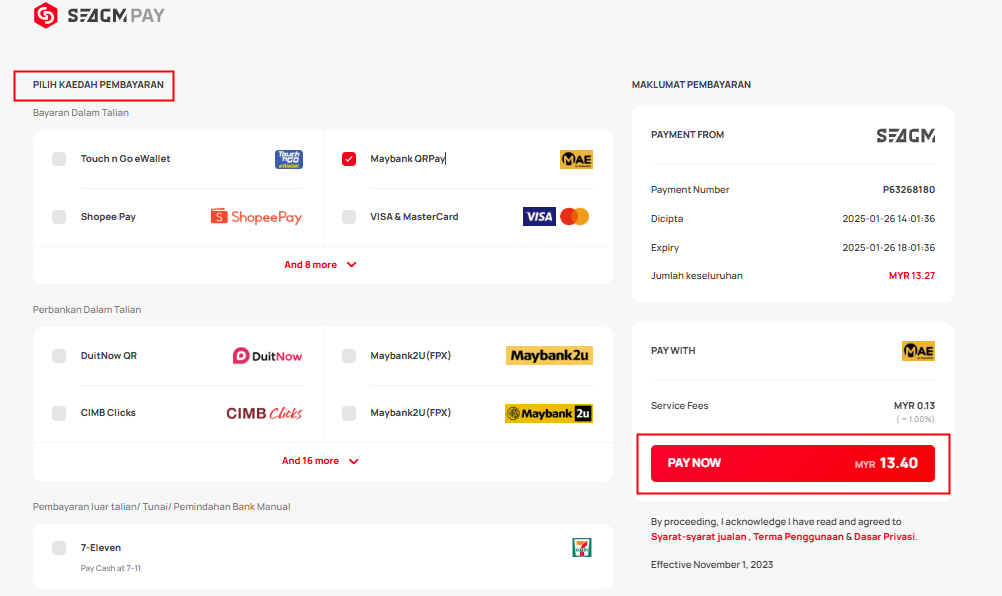Click the Effective November 1, 2023 text
Viewport: 1002px width, 596px height.
tap(712, 565)
